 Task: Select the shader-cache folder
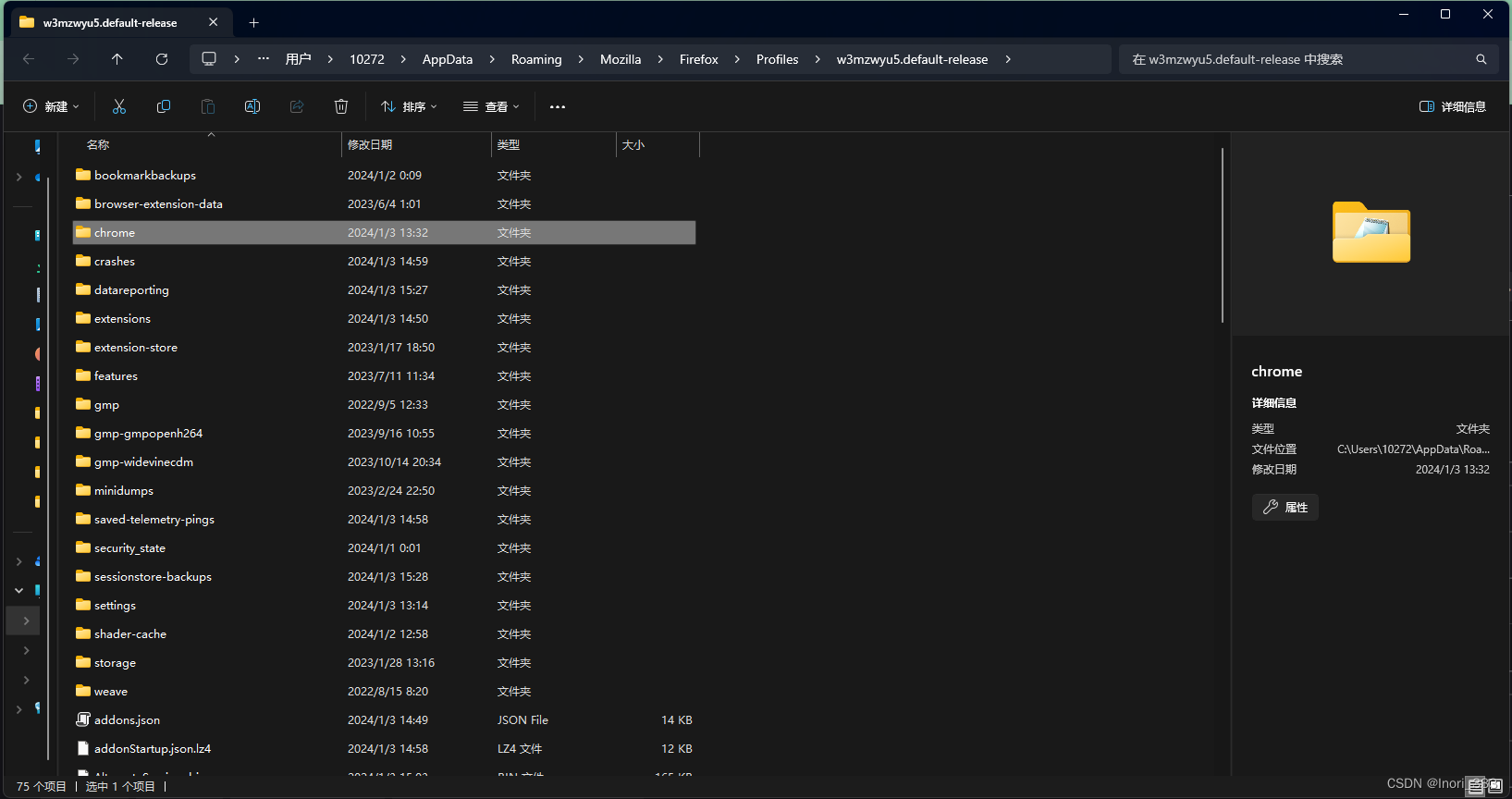[384, 633]
